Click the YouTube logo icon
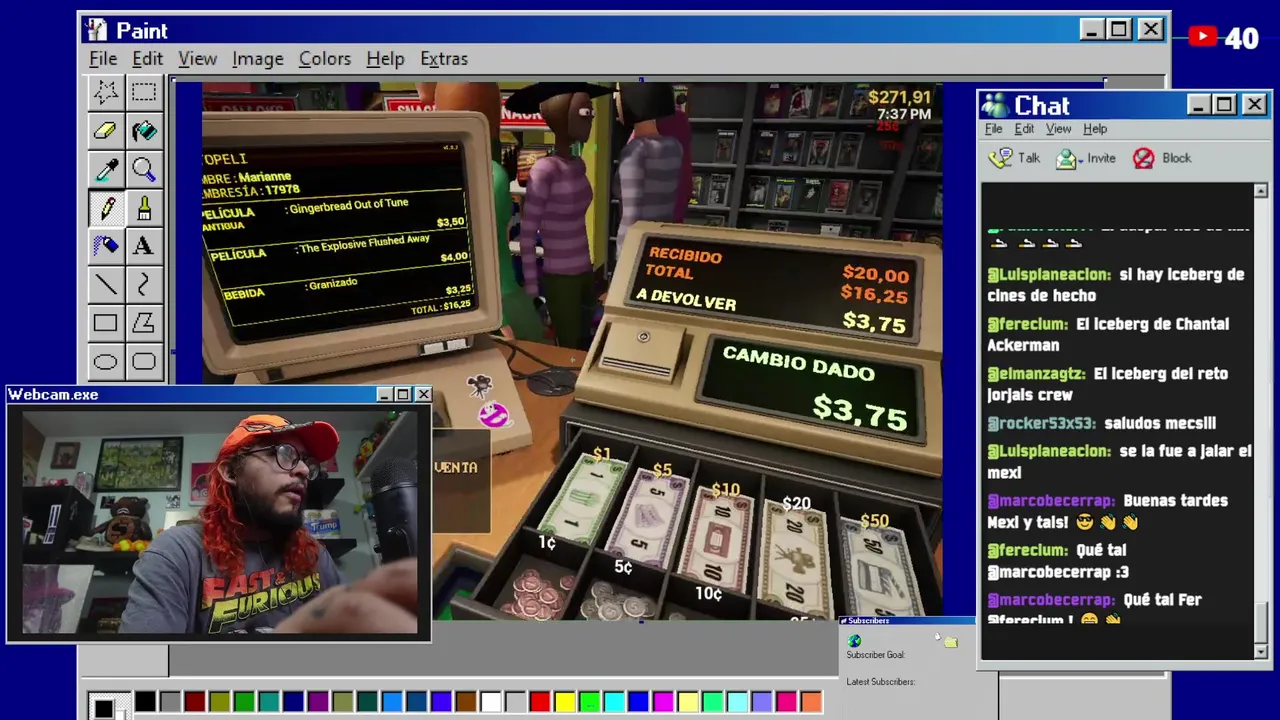Screen dimensions: 1280x720 (1203, 38)
